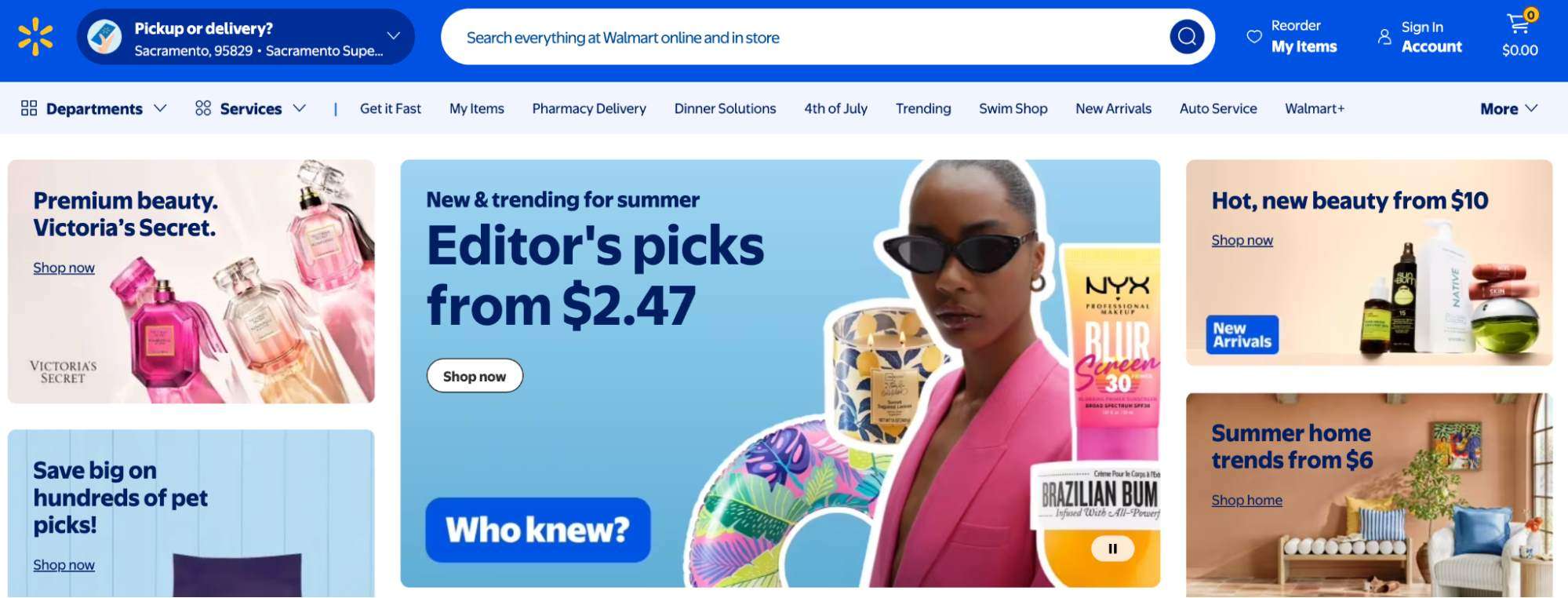Open the shopping cart icon
Viewport: 1568px width, 598px height.
tap(1520, 24)
